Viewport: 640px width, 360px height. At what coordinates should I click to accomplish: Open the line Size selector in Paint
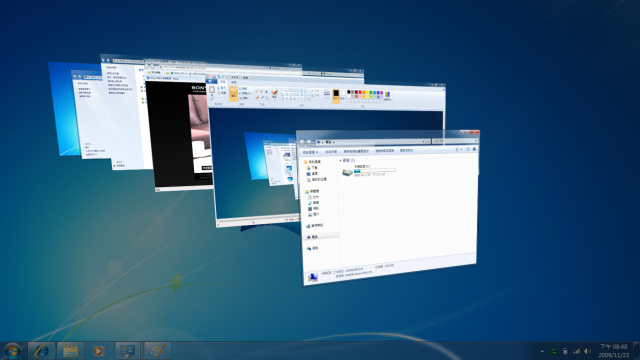tap(327, 95)
